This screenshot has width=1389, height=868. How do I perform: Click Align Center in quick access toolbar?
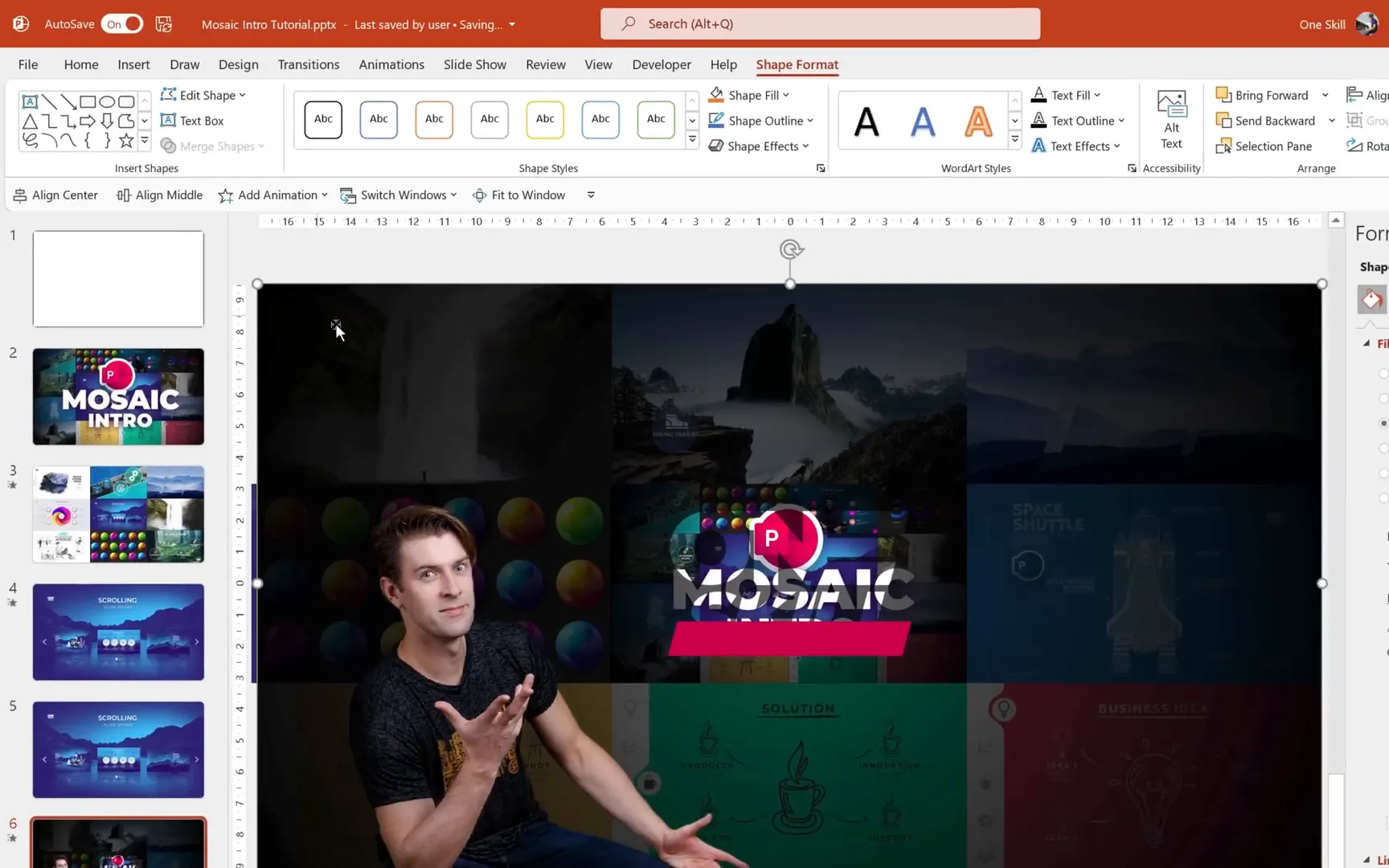55,195
